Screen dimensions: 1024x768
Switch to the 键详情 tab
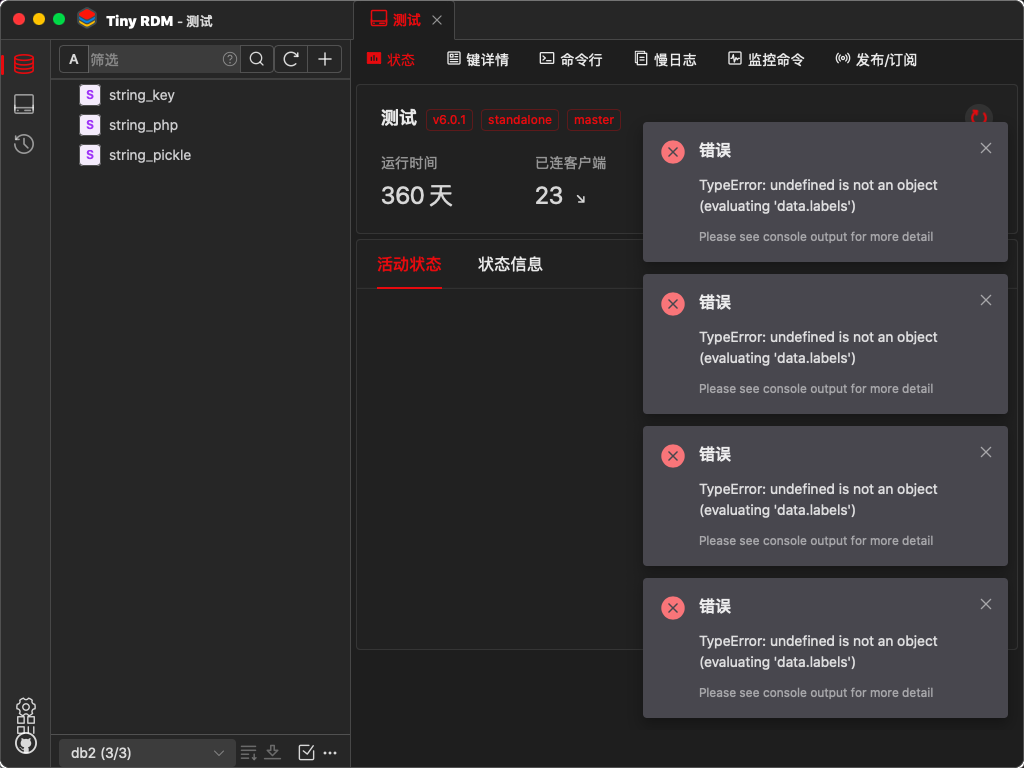[478, 59]
